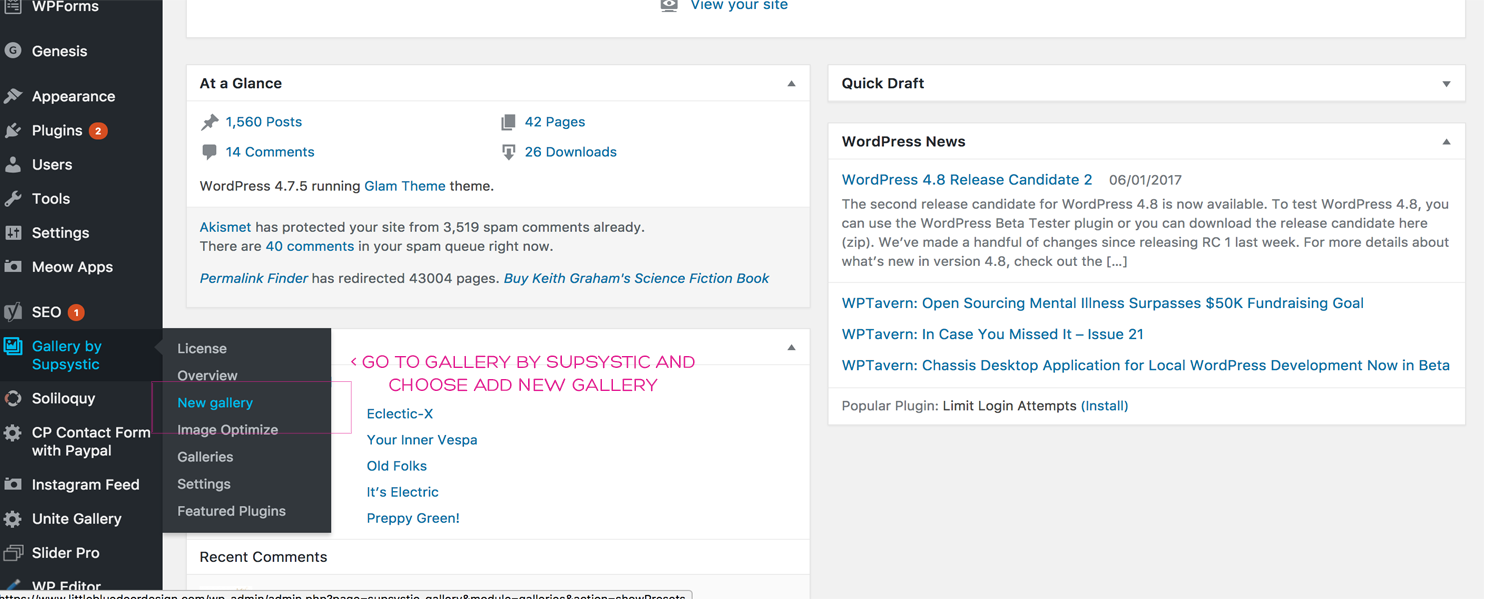Open the 40 comments spam queue link
Viewport: 1500px width, 599px height.
(x=310, y=246)
